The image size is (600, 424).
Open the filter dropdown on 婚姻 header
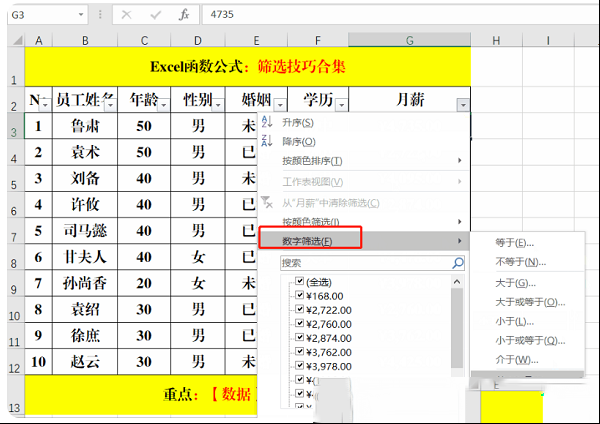280,104
